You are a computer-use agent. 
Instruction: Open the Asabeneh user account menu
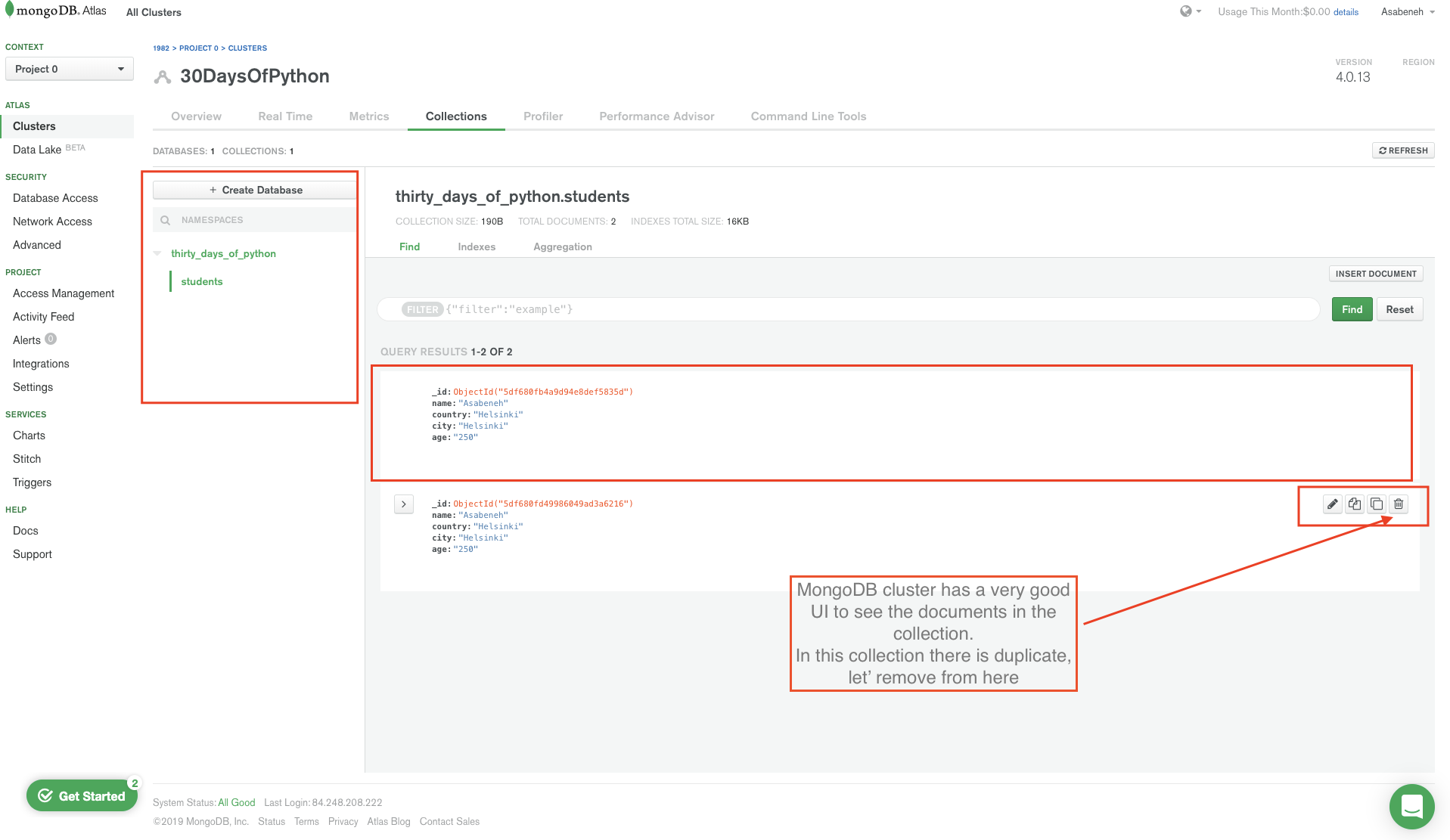point(1407,12)
